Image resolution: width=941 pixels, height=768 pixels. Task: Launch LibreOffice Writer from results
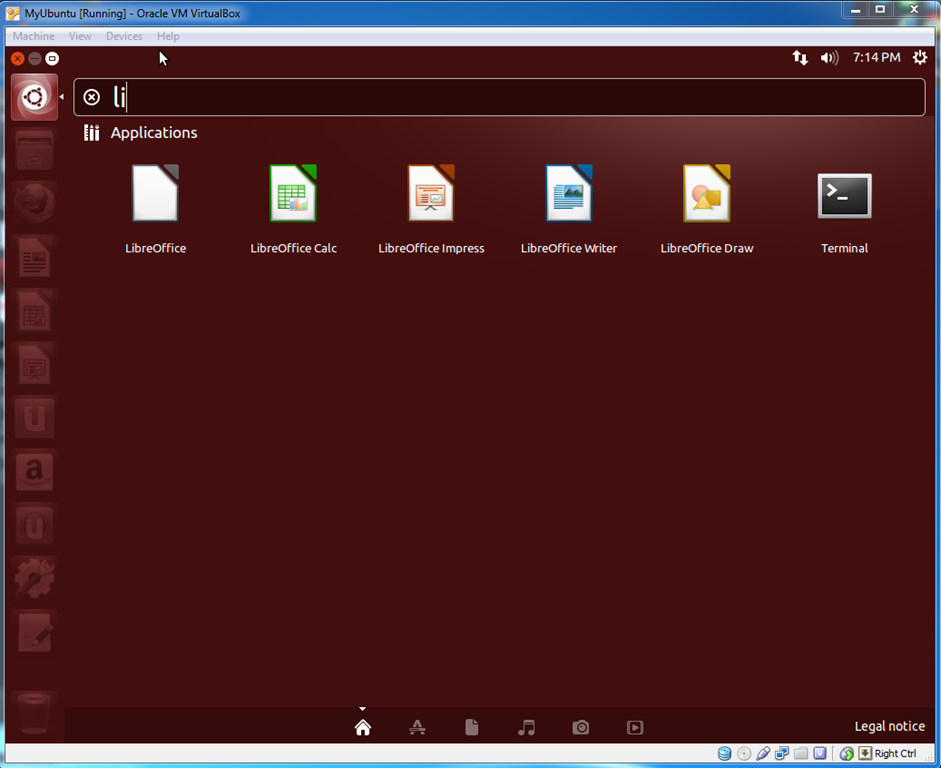pyautogui.click(x=569, y=209)
